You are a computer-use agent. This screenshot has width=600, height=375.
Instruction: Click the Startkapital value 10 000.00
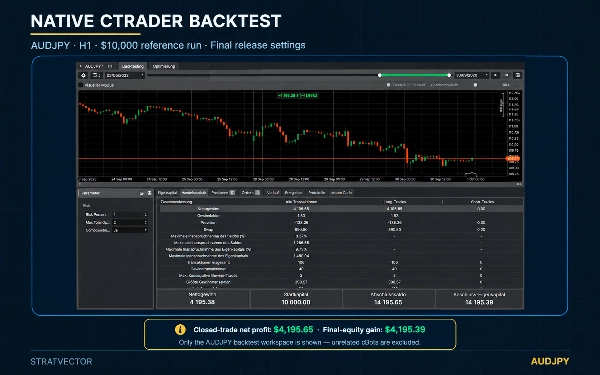coord(296,302)
